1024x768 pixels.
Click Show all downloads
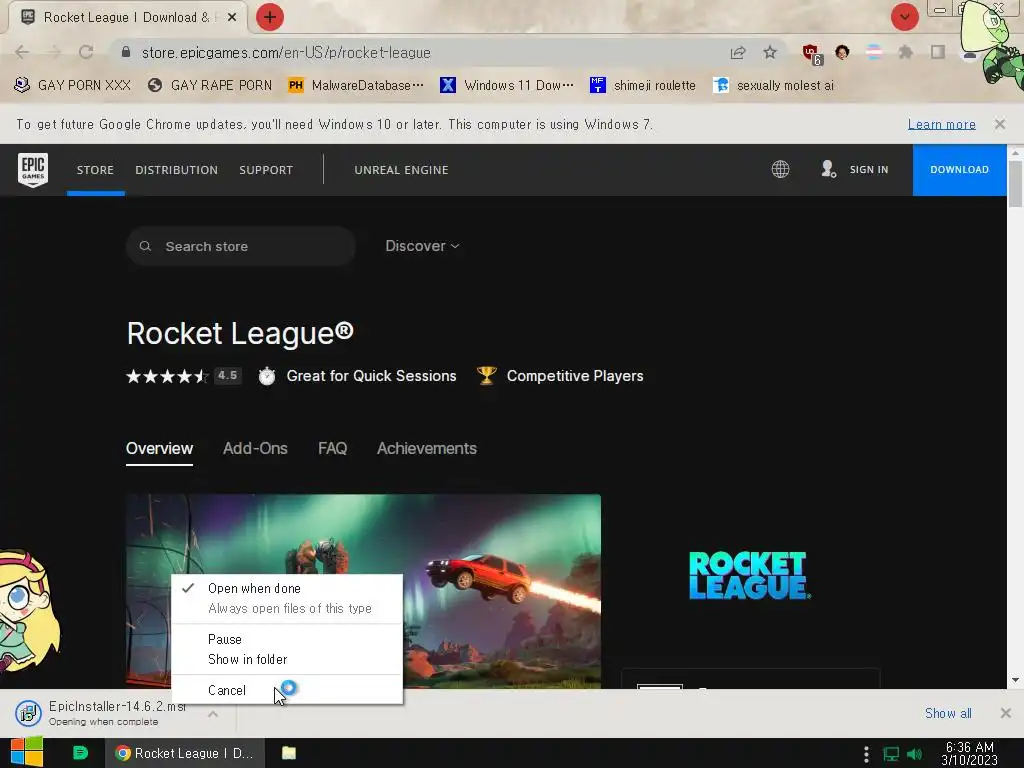pos(948,713)
